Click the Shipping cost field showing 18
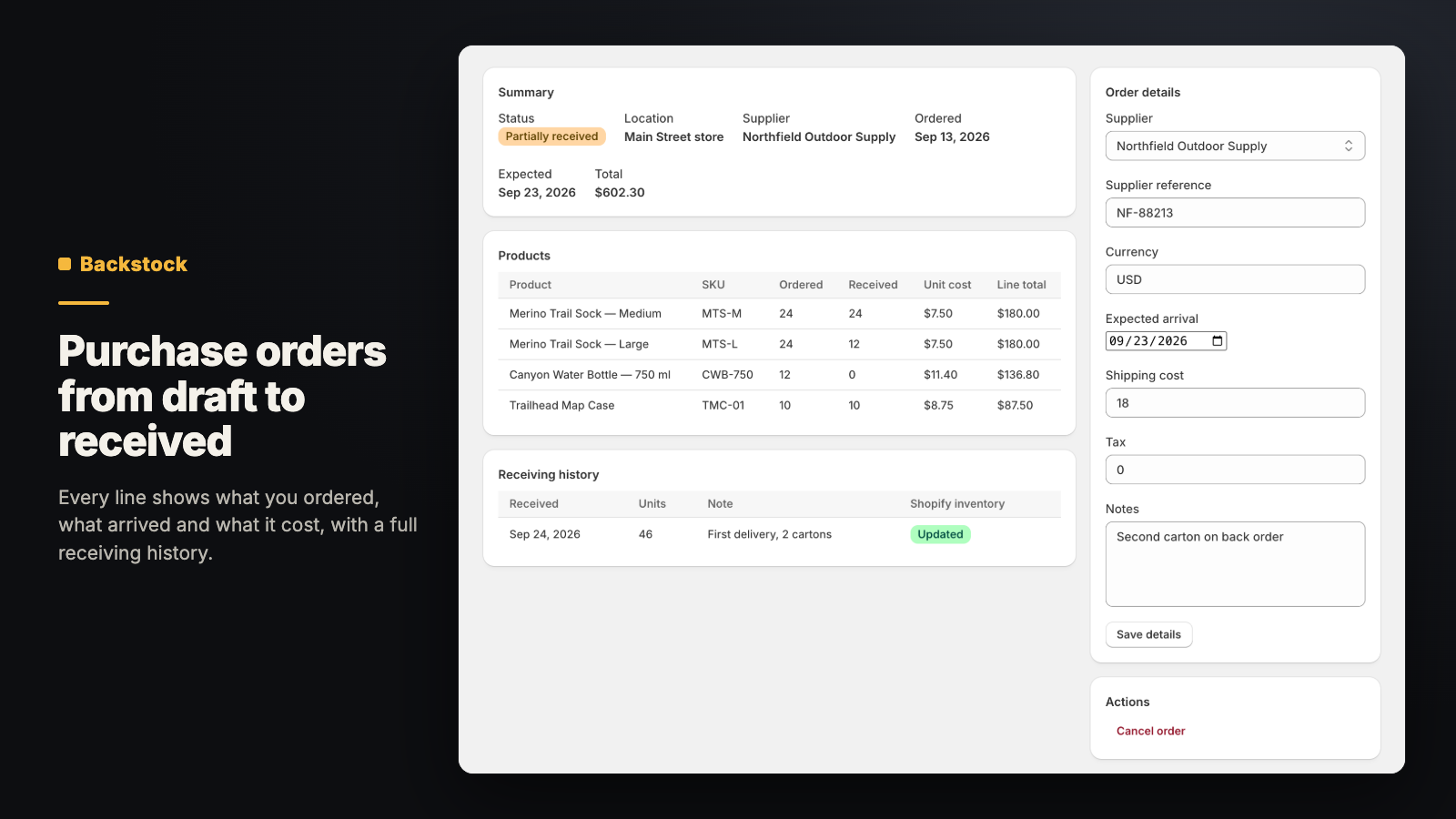Image resolution: width=1456 pixels, height=819 pixels. 1235,403
